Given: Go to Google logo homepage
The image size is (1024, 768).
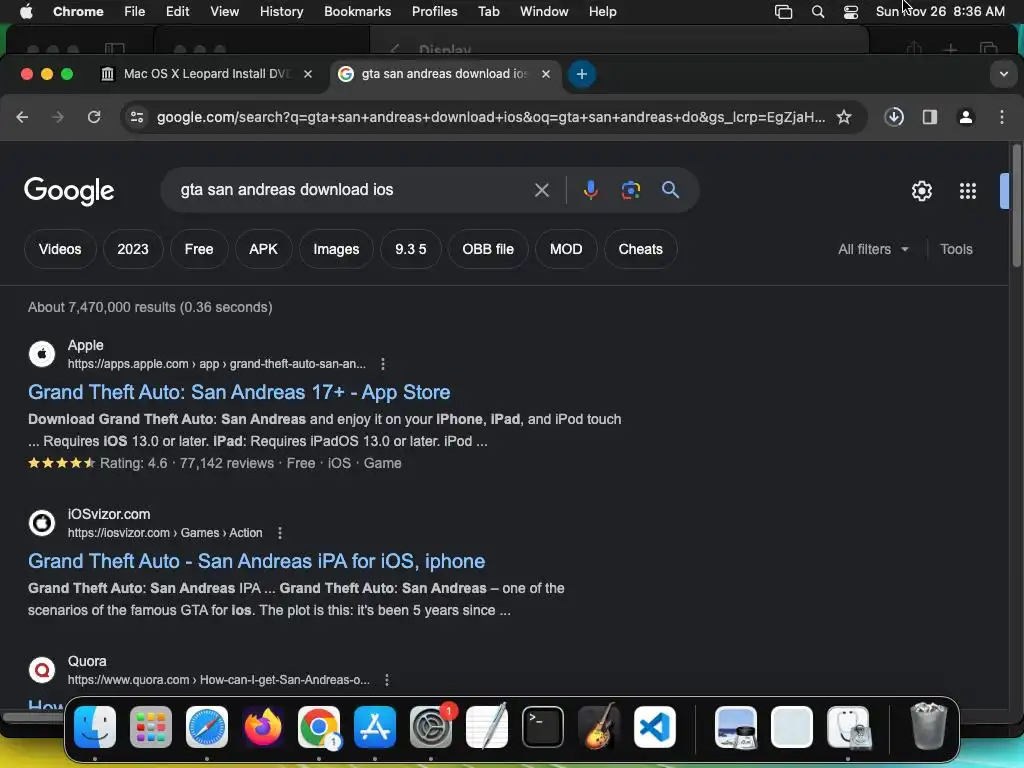Looking at the screenshot, I should [69, 191].
